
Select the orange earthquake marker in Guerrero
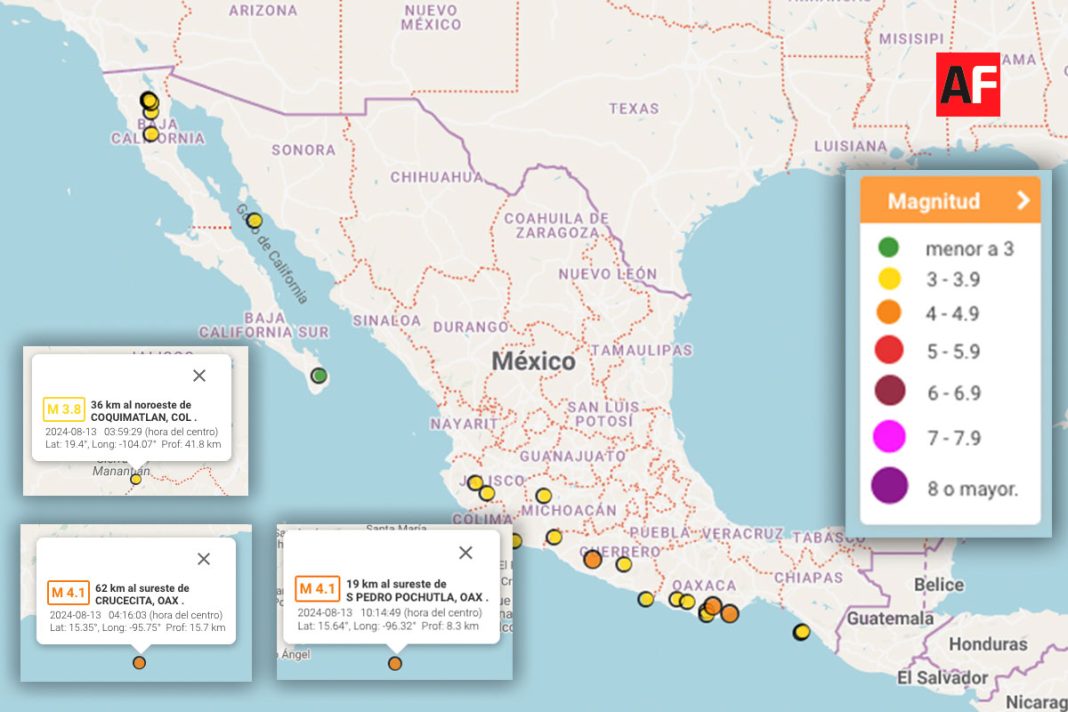point(592,560)
